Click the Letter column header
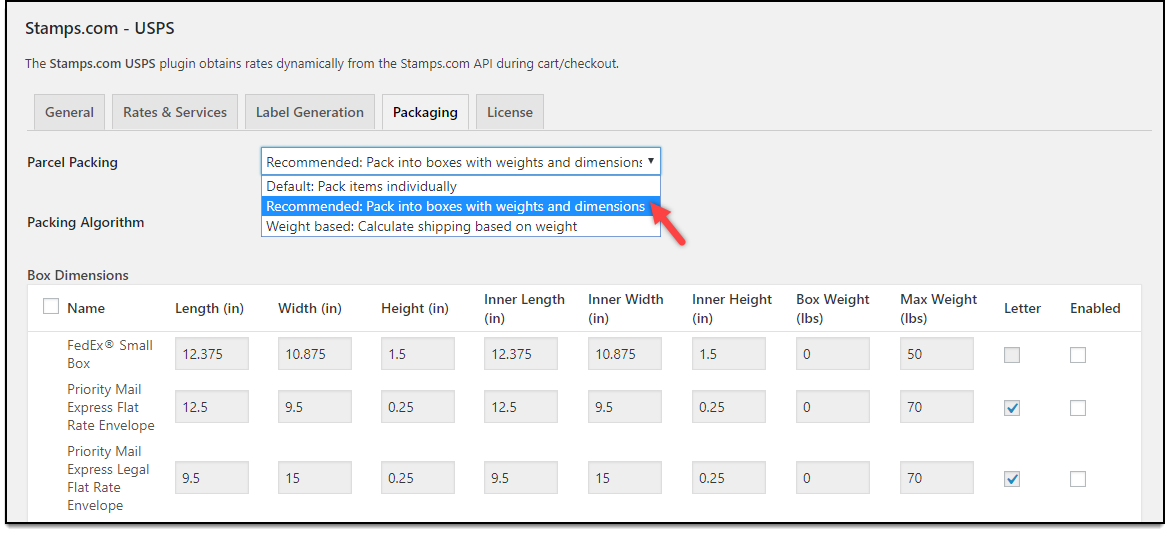The height and width of the screenshot is (534, 1170). point(1022,308)
